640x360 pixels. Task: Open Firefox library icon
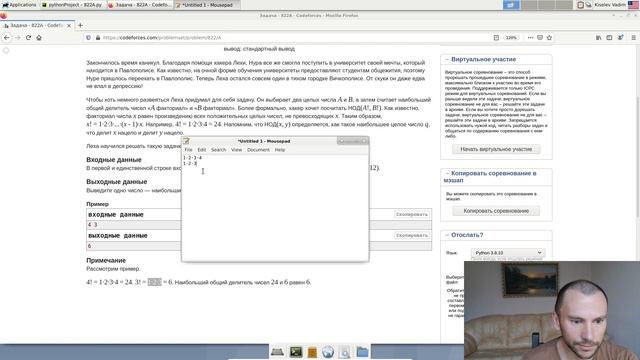pos(598,38)
